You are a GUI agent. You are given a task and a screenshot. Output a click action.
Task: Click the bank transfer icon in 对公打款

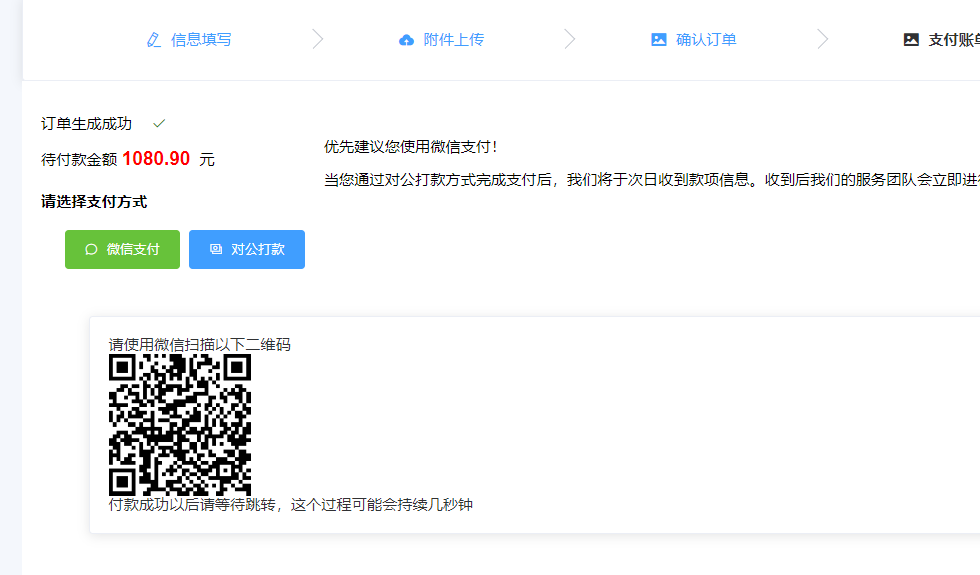tap(216, 249)
